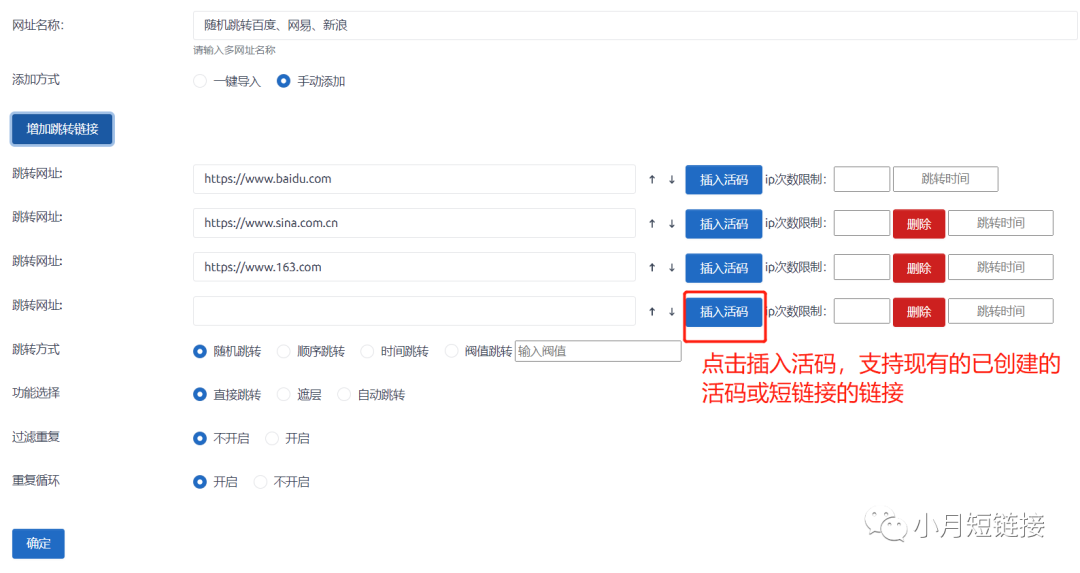This screenshot has height=573, width=1080.
Task: Click the up arrow beside the baidu.com URL
Action: coord(652,180)
